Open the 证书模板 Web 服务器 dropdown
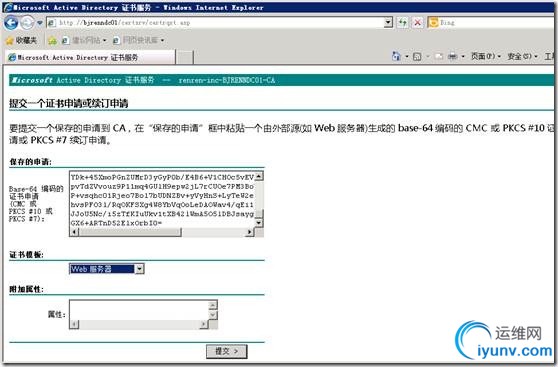The image size is (558, 367). [106, 269]
